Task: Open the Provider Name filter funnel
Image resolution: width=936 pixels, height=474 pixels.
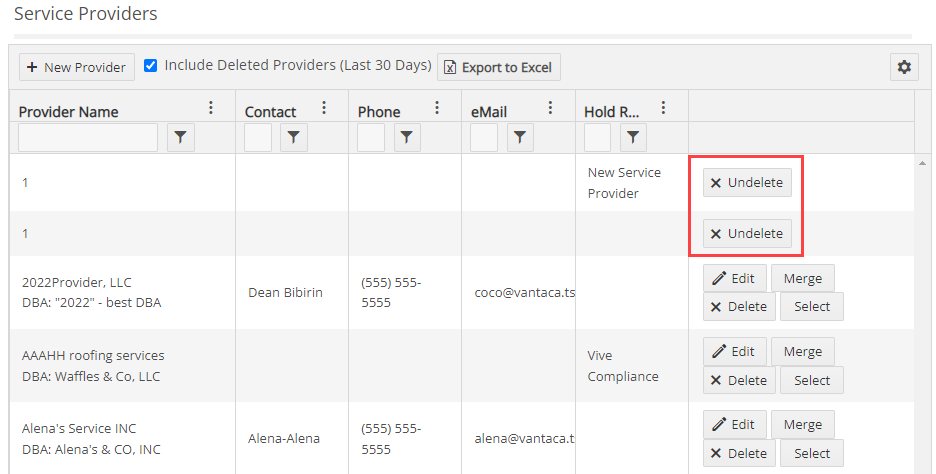Action: [180, 137]
